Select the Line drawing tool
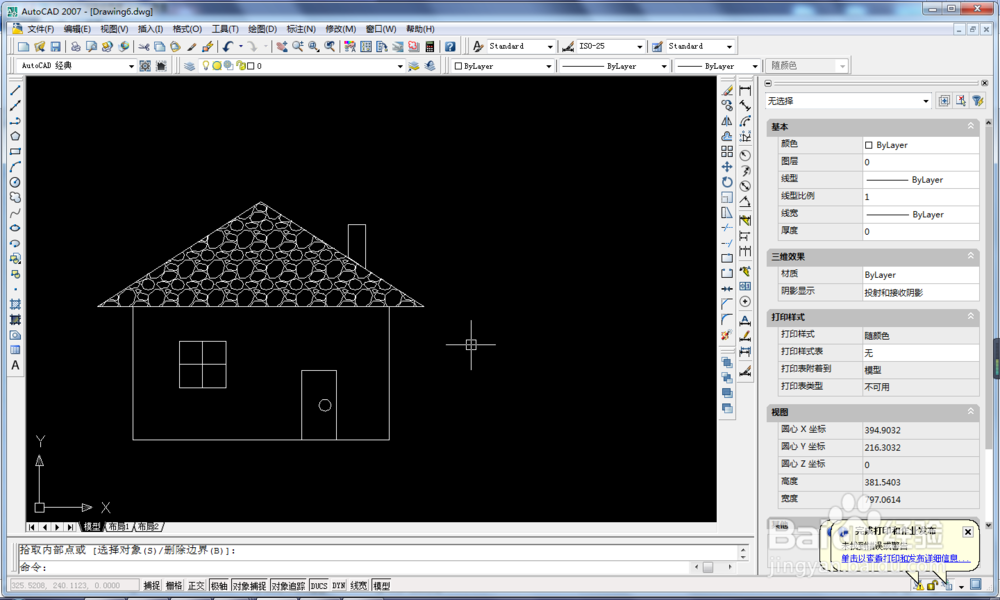This screenshot has width=1000, height=600. pos(15,91)
